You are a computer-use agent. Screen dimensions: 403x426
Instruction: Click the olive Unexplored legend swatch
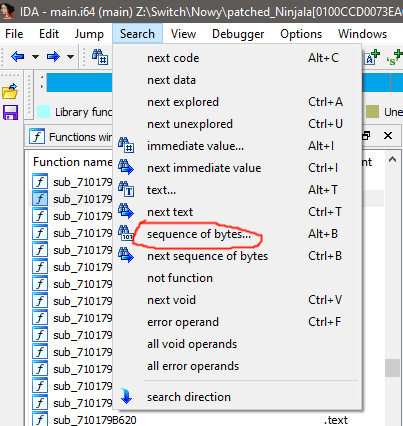[x=372, y=112]
